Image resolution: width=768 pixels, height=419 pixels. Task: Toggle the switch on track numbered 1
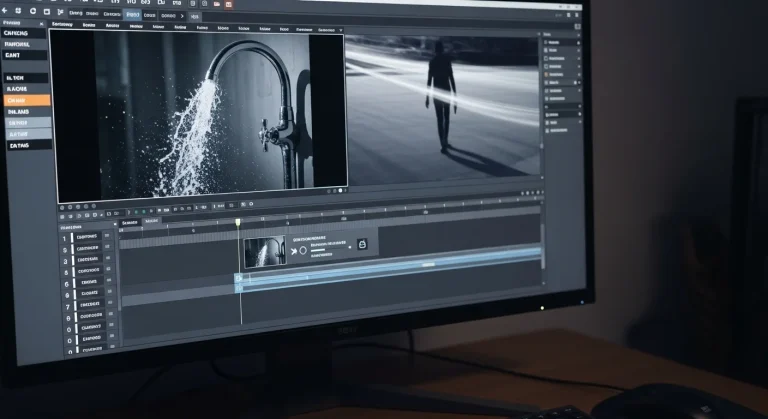tap(107, 235)
